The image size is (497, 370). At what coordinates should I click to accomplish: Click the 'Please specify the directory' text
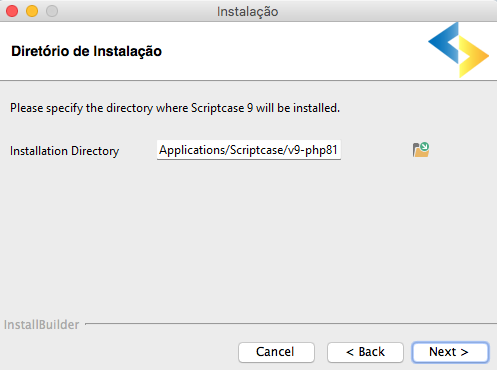(x=175, y=108)
